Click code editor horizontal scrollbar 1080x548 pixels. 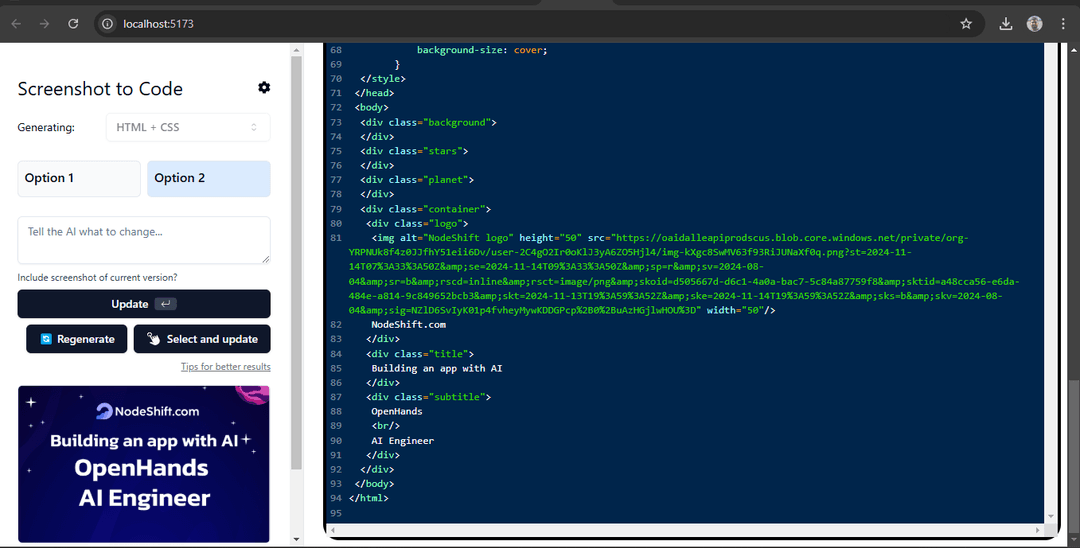(x=685, y=530)
